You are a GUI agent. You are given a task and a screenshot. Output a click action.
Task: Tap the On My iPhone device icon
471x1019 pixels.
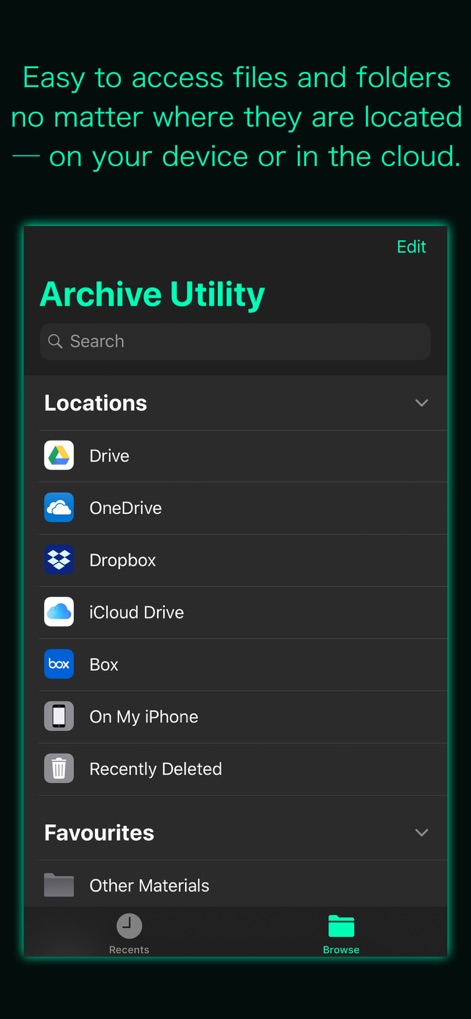[x=58, y=716]
